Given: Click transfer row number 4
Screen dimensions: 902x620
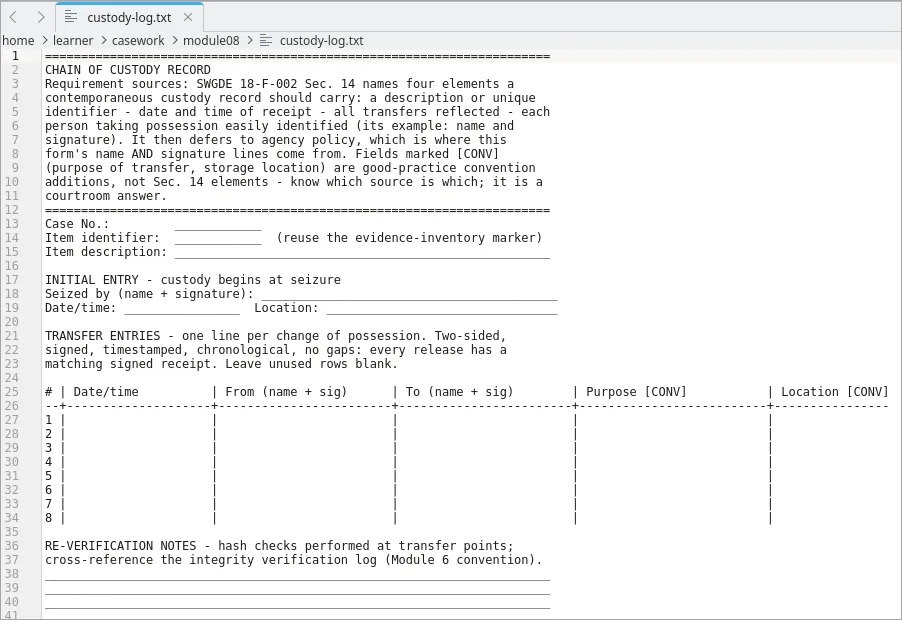Looking at the screenshot, I should [x=48, y=462].
